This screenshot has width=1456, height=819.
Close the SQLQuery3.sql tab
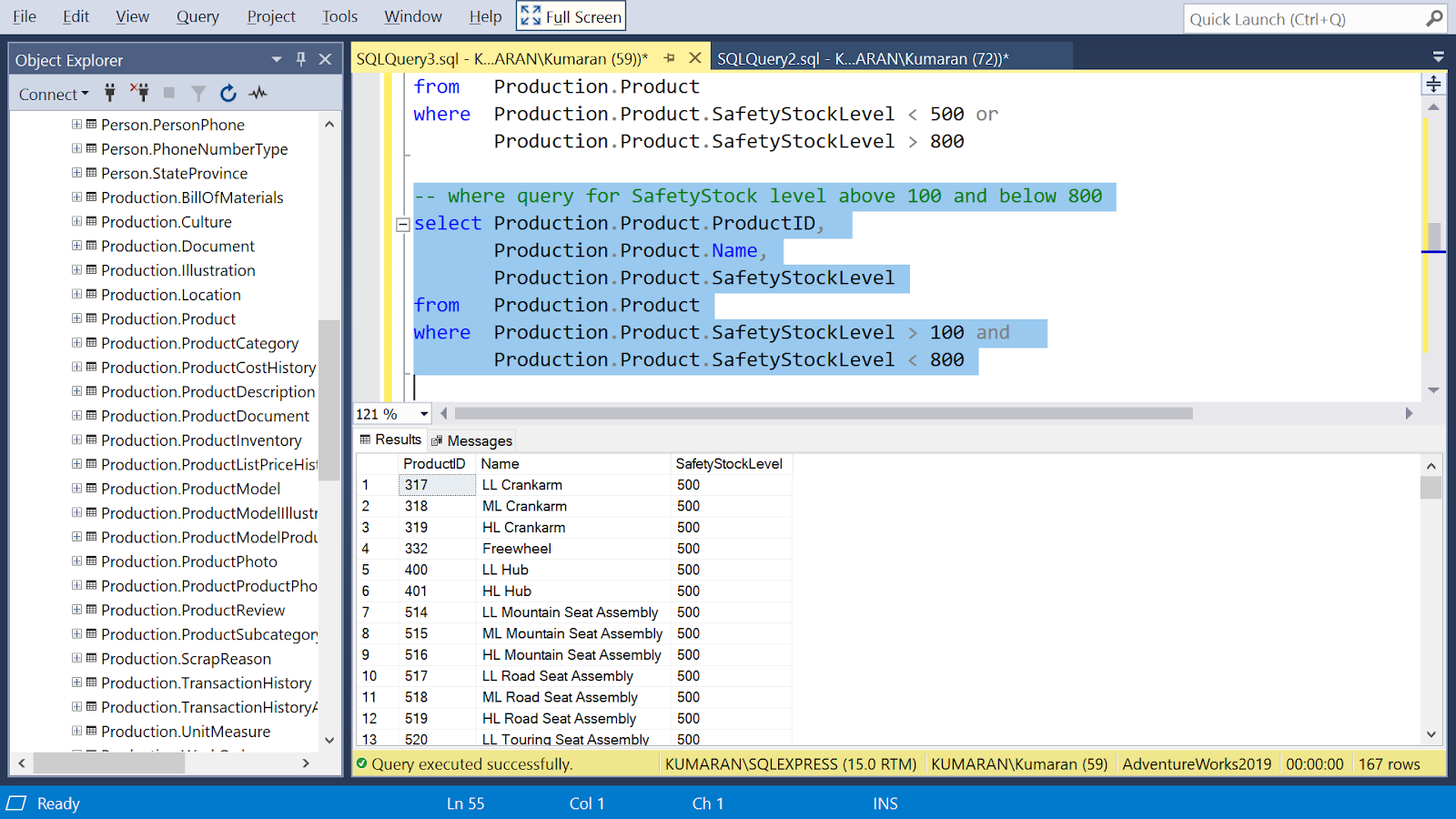click(x=695, y=58)
